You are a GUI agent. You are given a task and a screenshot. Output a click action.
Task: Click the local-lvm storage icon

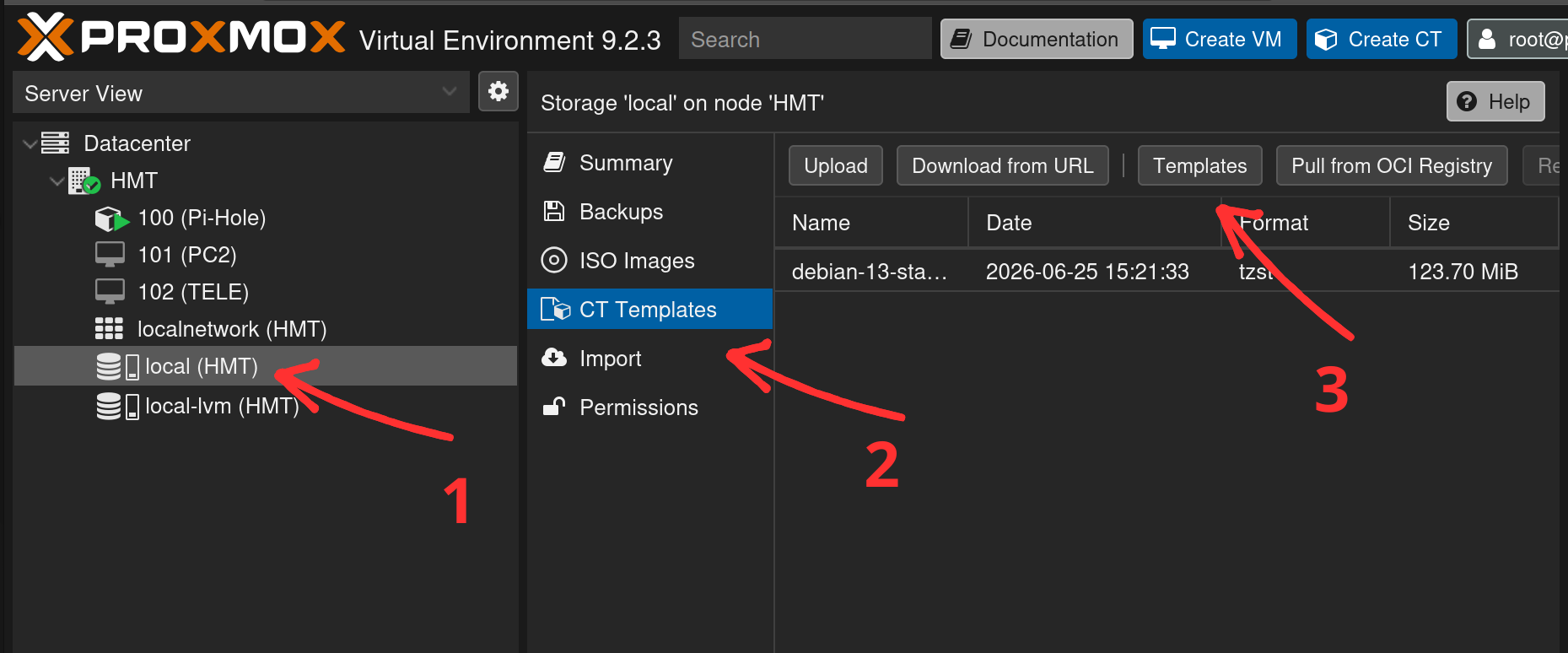tap(117, 406)
